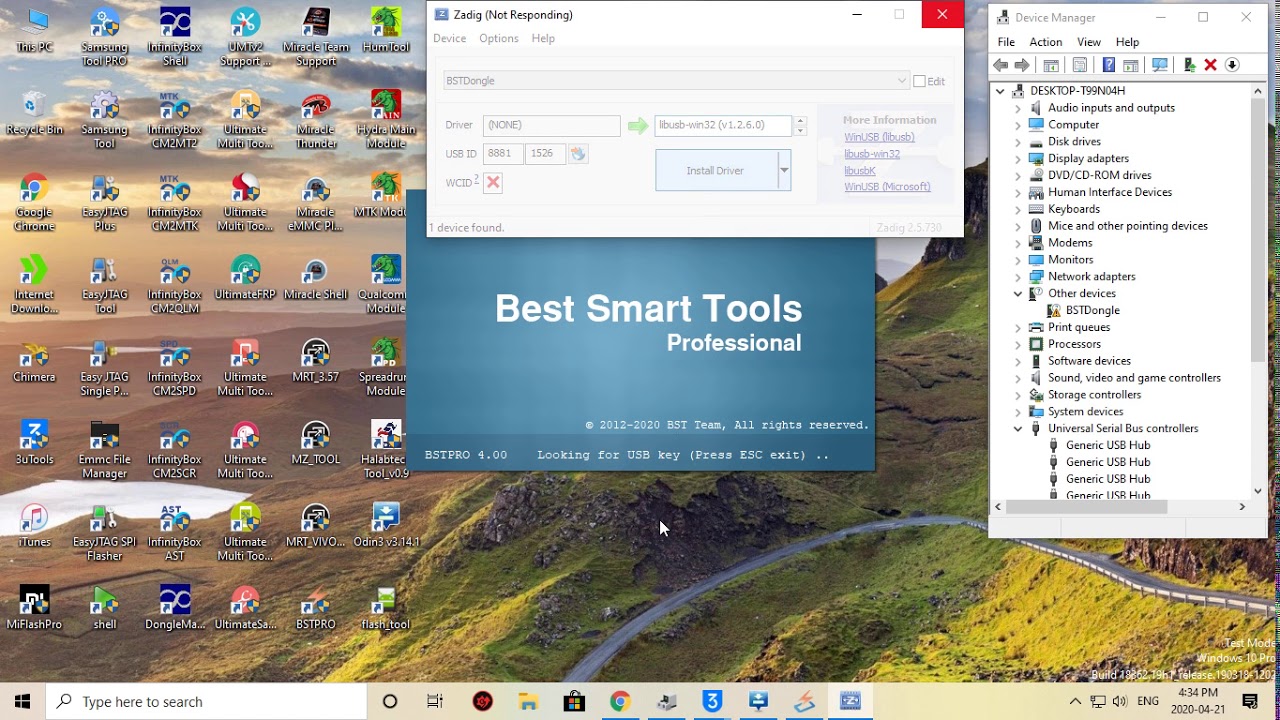Click the black down-arrow Disable device icon
The width and height of the screenshot is (1280, 720).
1232,65
